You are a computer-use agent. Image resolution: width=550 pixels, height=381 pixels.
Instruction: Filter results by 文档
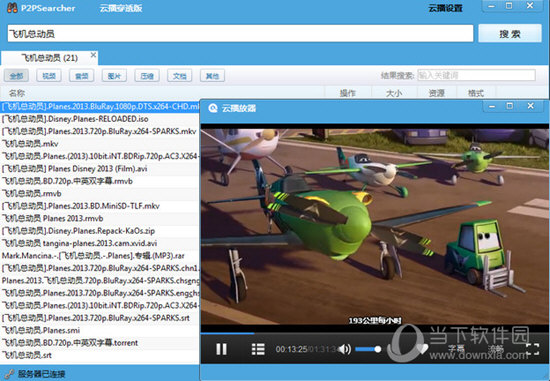(x=180, y=76)
